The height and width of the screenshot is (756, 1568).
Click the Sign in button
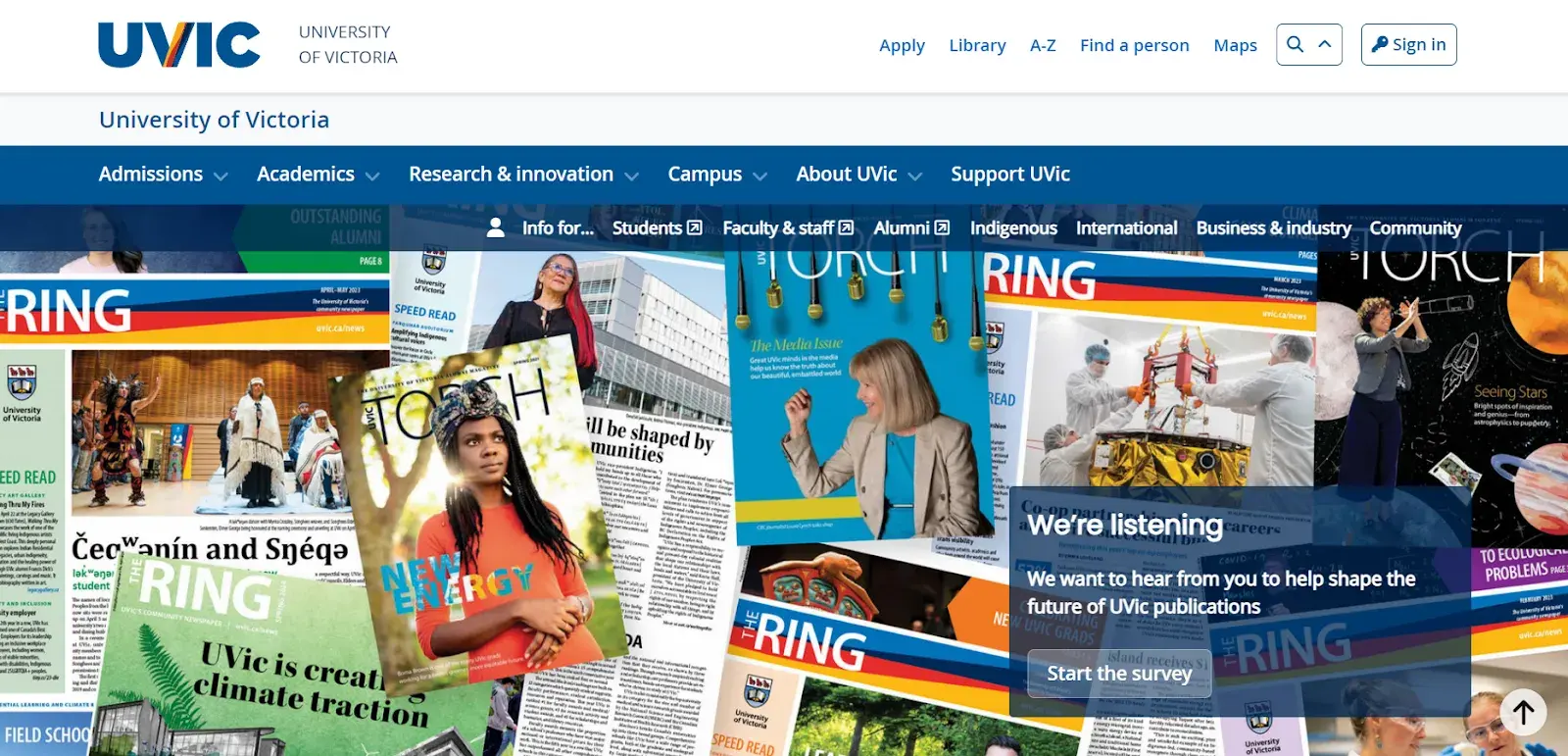1408,44
